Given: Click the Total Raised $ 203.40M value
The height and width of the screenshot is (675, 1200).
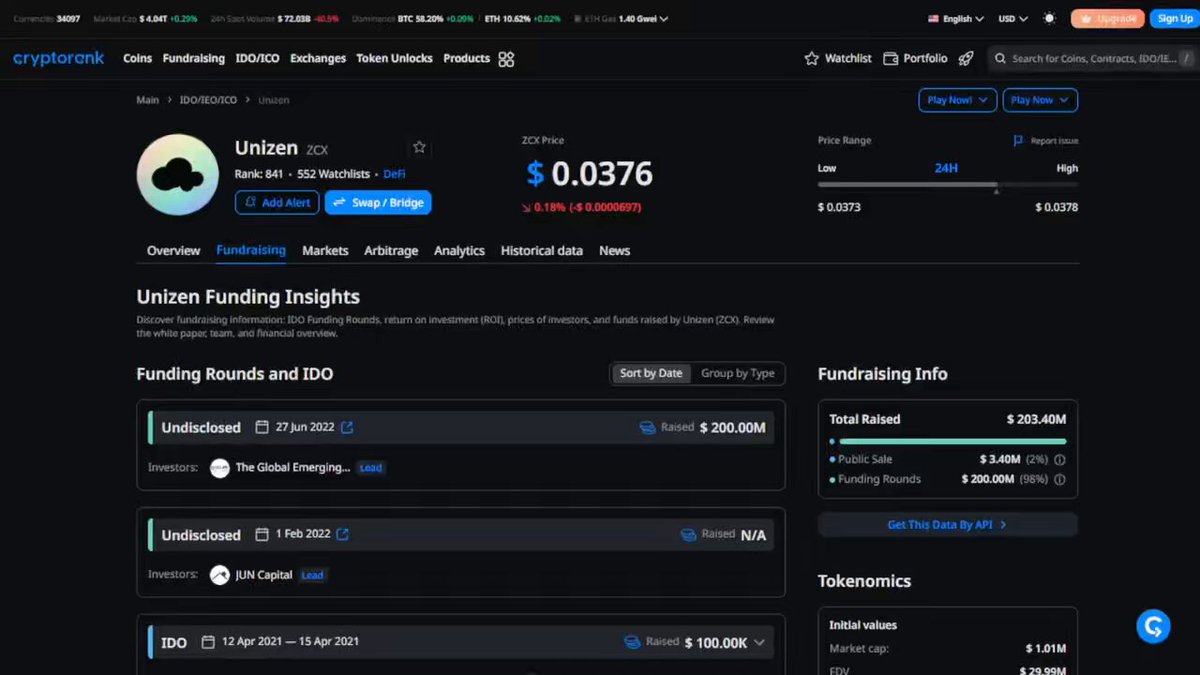Looking at the screenshot, I should click(x=1036, y=419).
